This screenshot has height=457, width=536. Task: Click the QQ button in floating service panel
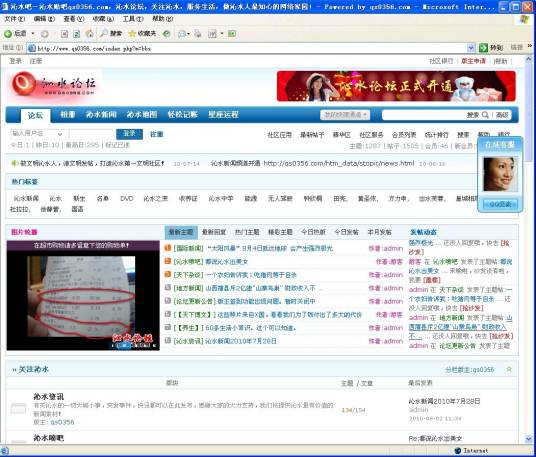[500, 204]
